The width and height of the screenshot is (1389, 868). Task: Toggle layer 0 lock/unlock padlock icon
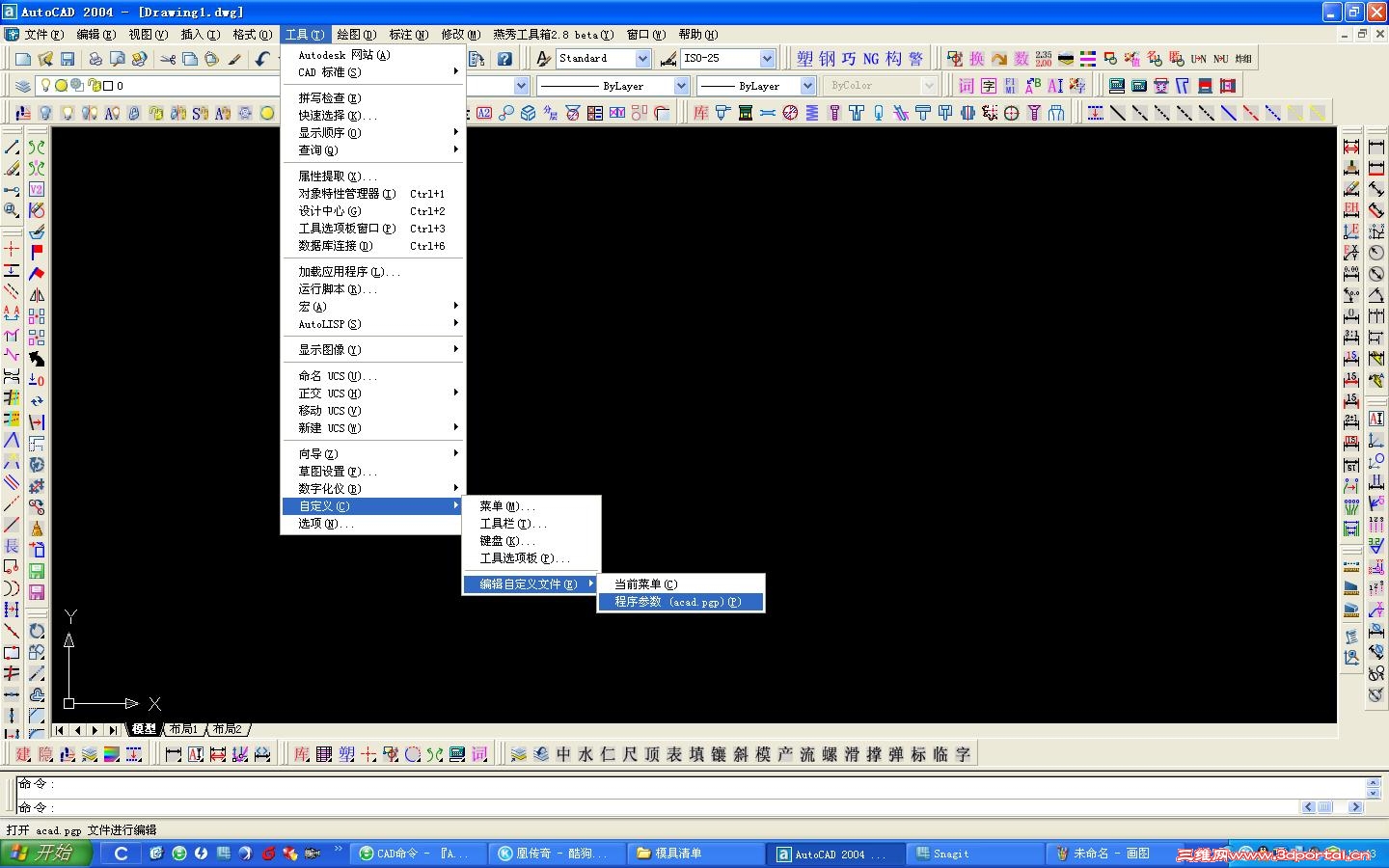click(x=95, y=86)
